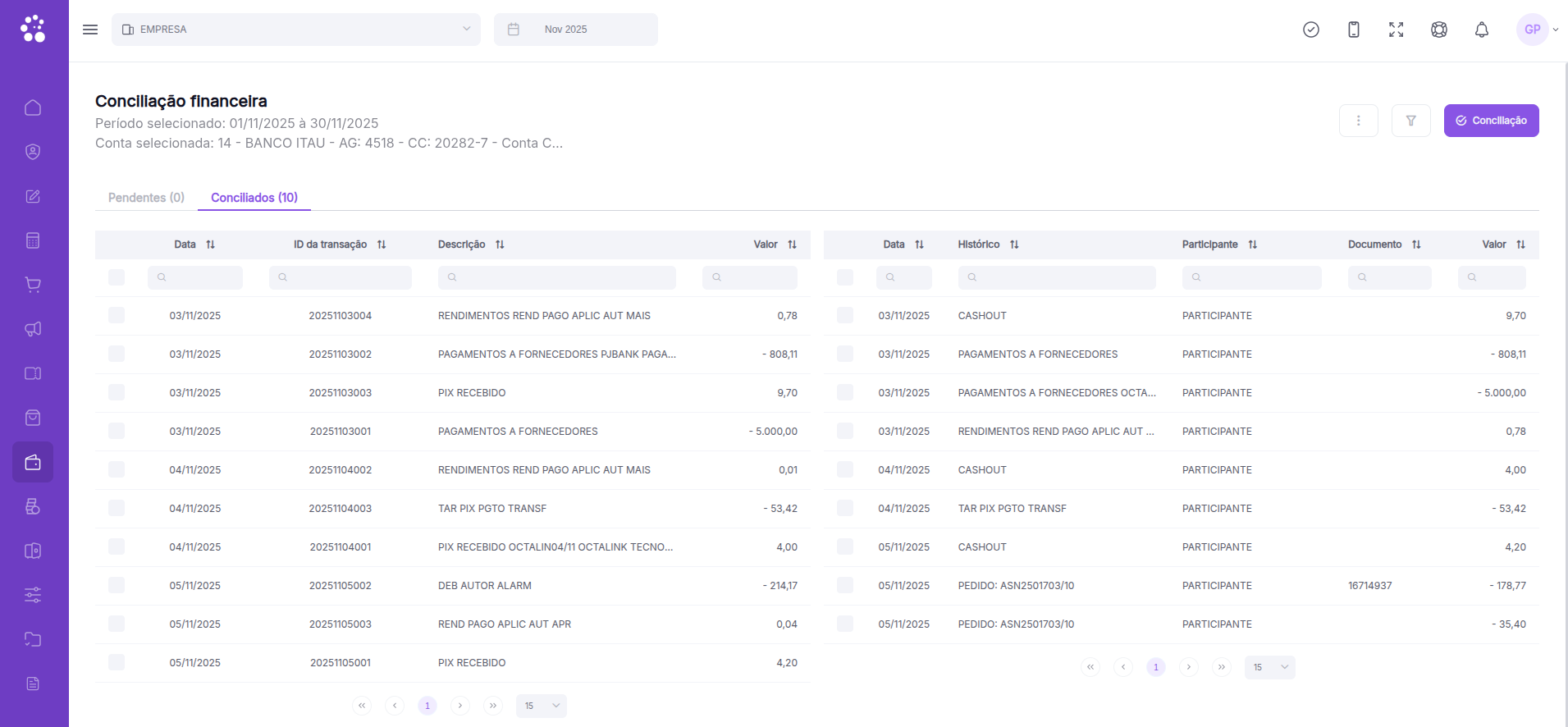This screenshot has height=727, width=1568.
Task: Sort right table by Participante
Action: point(1253,245)
